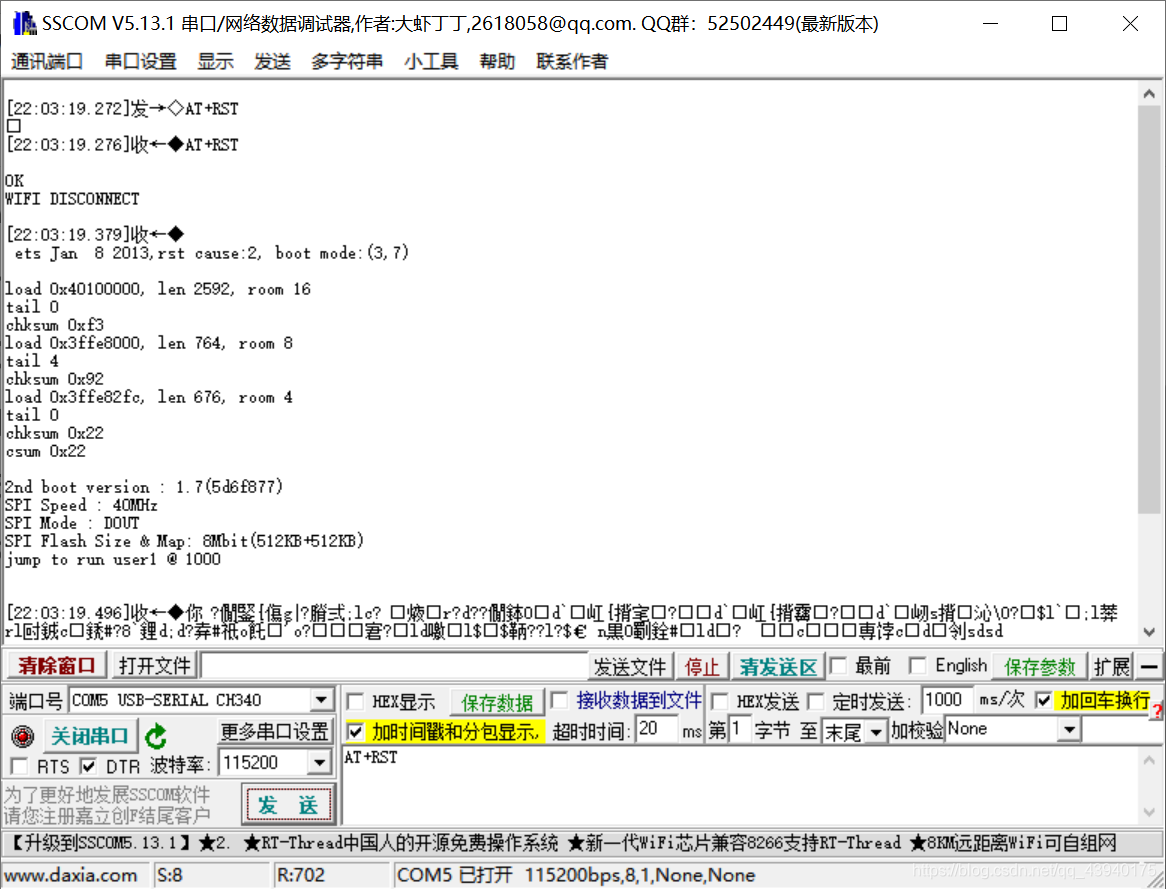Click the 停止 stop button

703,665
